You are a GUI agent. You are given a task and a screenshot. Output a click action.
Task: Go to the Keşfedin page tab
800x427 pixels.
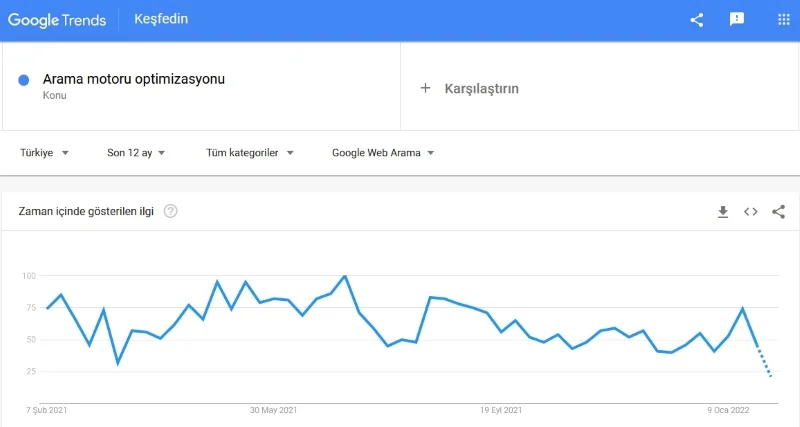161,19
